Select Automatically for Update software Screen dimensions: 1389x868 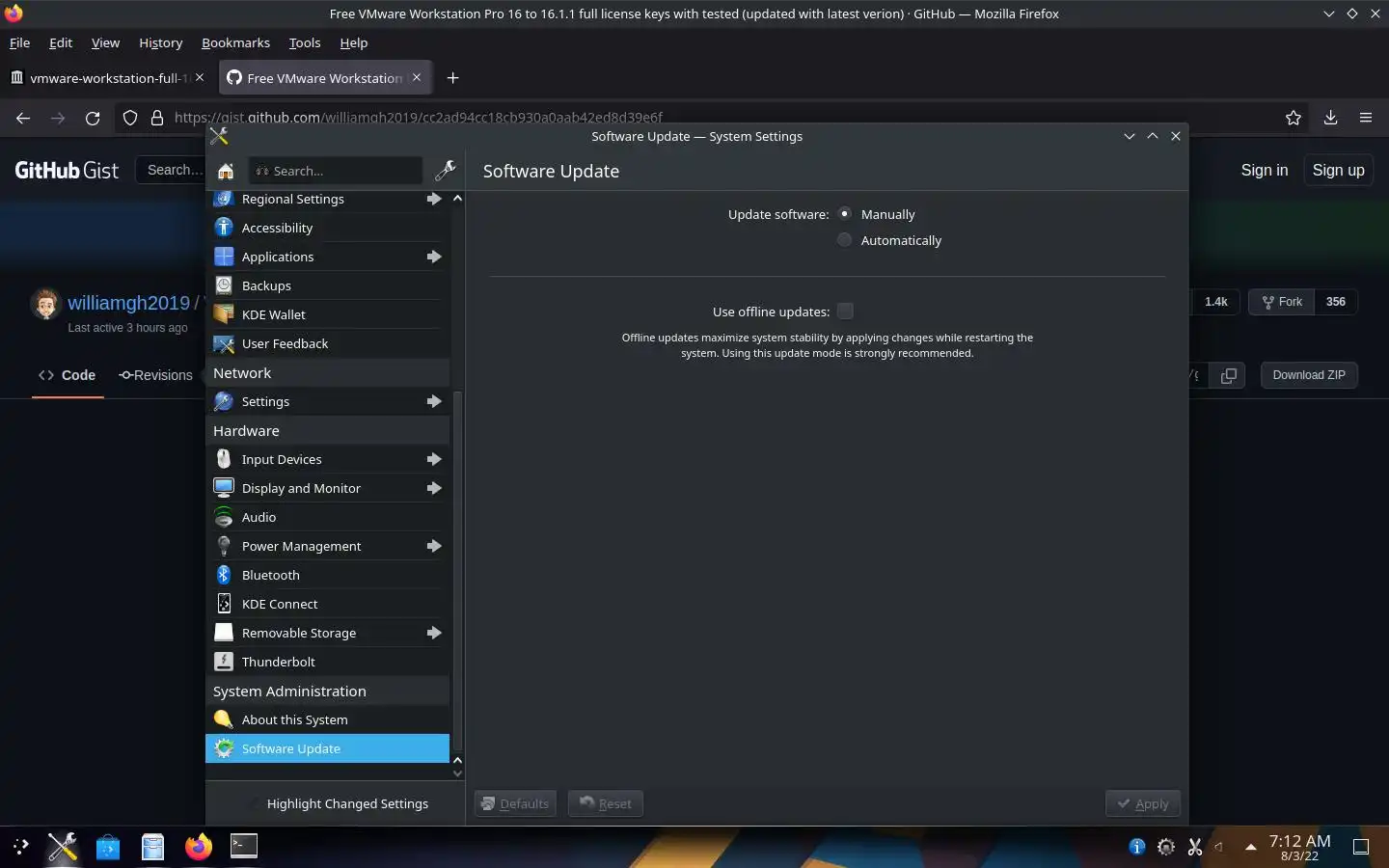point(845,240)
